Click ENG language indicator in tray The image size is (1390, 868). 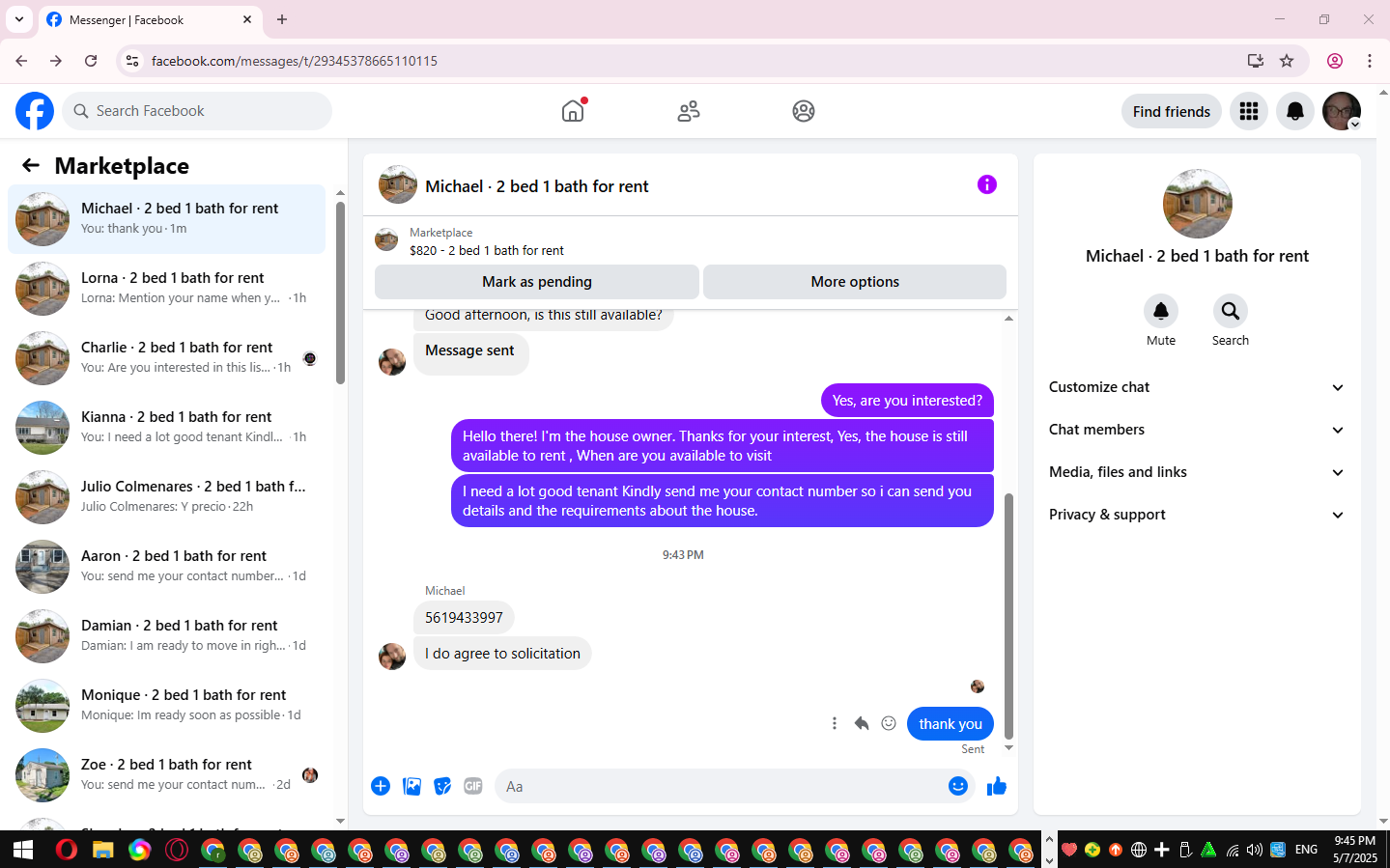[x=1306, y=850]
